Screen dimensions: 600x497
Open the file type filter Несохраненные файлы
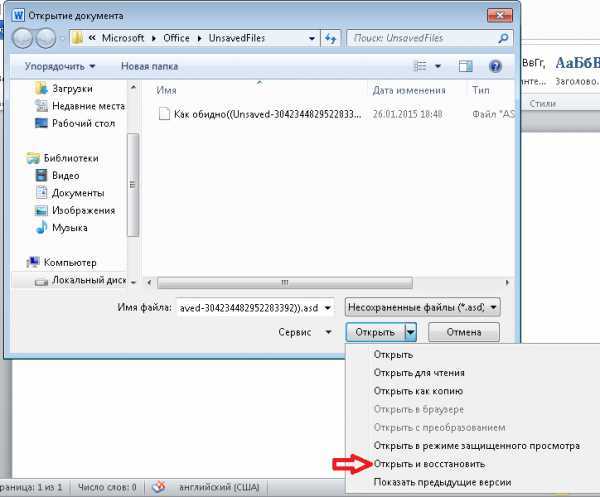click(422, 308)
